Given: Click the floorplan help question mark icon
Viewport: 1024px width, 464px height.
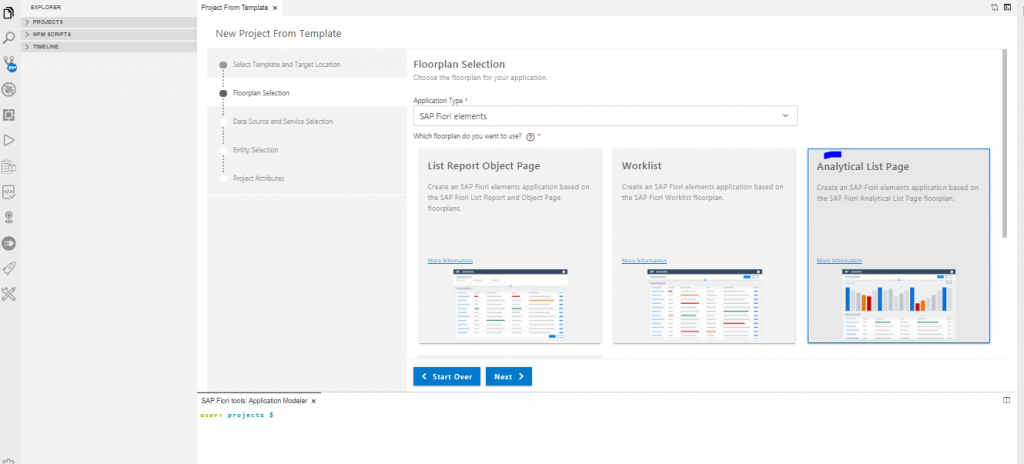Looking at the screenshot, I should pos(530,137).
